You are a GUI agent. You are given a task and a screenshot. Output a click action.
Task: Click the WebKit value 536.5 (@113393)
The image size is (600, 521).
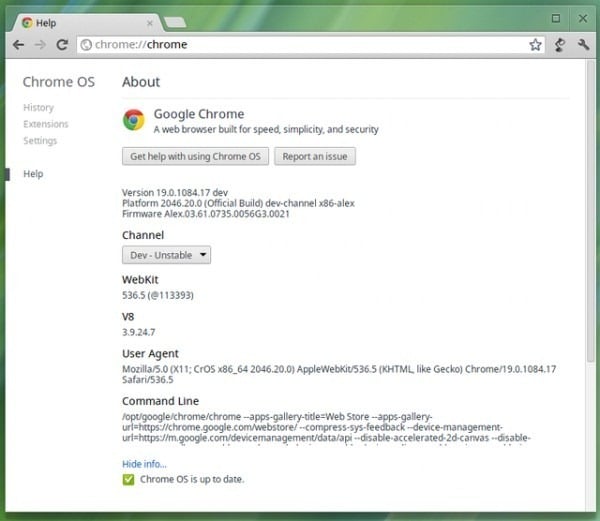pyautogui.click(x=158, y=295)
